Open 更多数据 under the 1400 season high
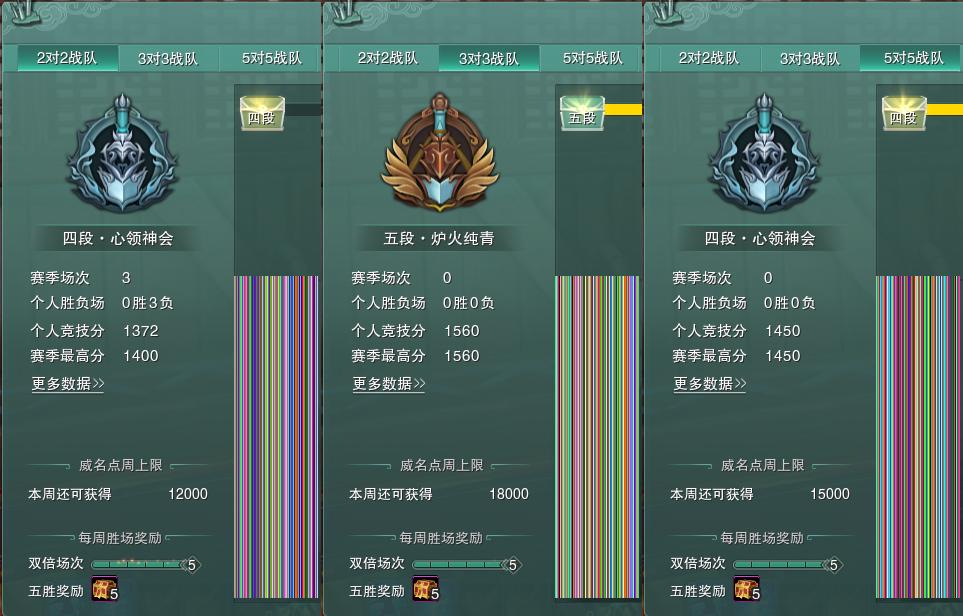 pos(68,384)
